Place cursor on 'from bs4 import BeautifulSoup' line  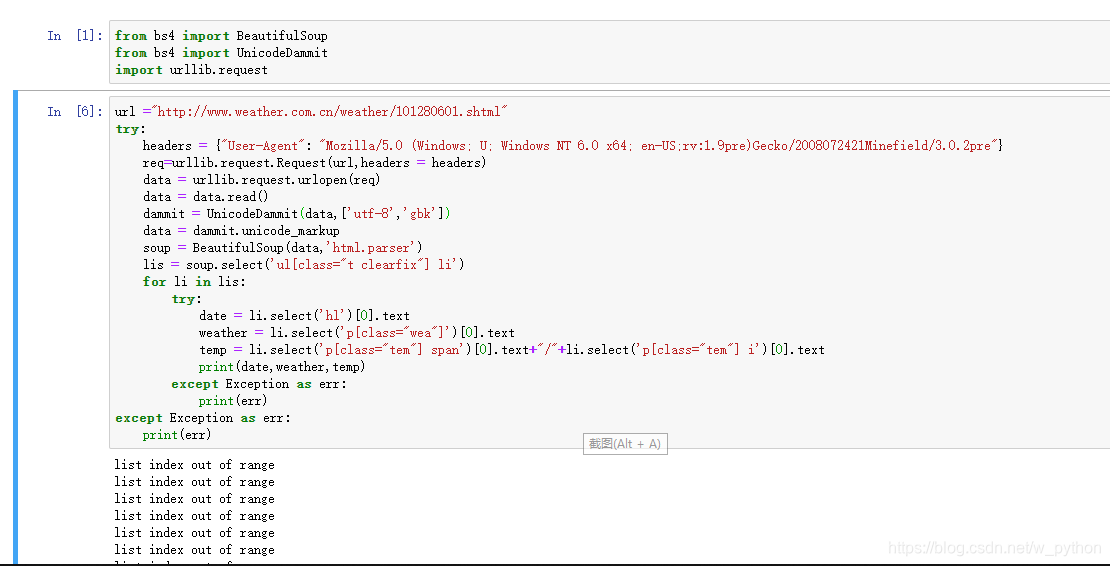pos(221,35)
